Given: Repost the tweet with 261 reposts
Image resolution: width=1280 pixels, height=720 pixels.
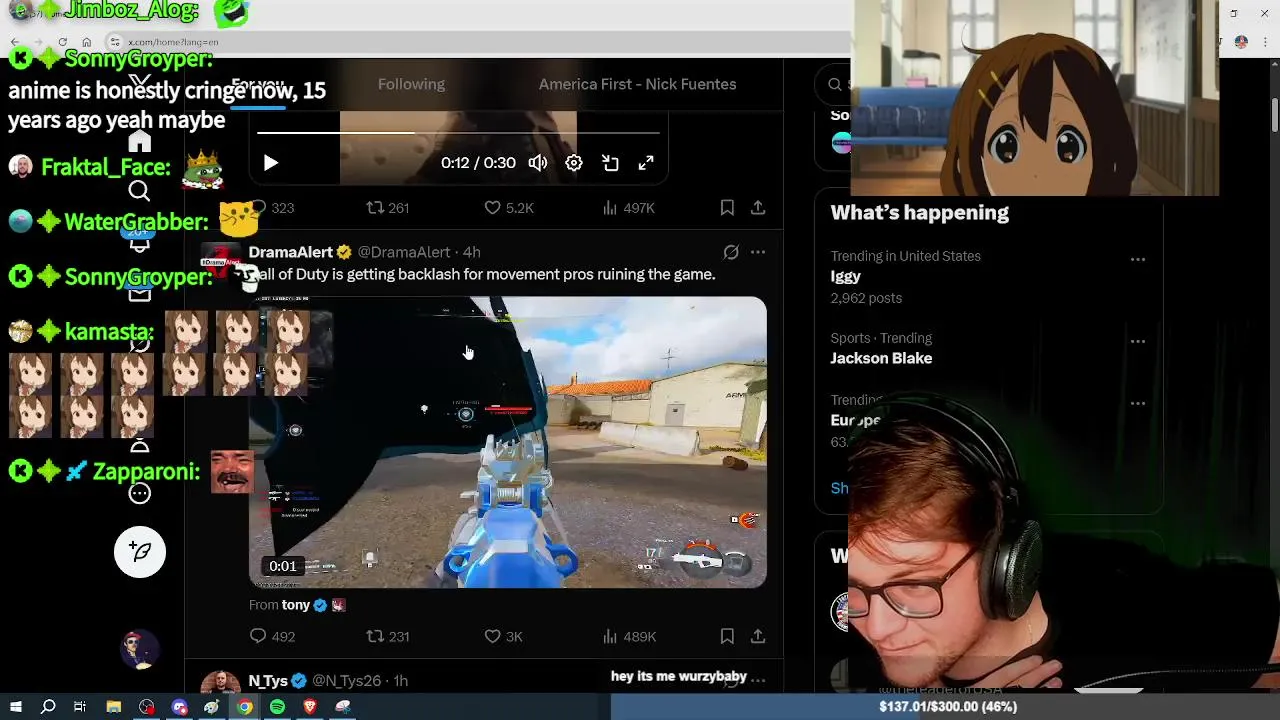Looking at the screenshot, I should [x=388, y=208].
